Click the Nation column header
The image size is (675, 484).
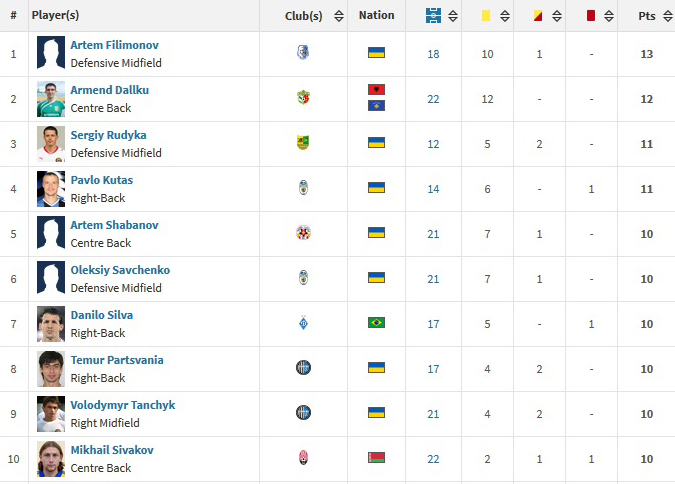pyautogui.click(x=376, y=16)
